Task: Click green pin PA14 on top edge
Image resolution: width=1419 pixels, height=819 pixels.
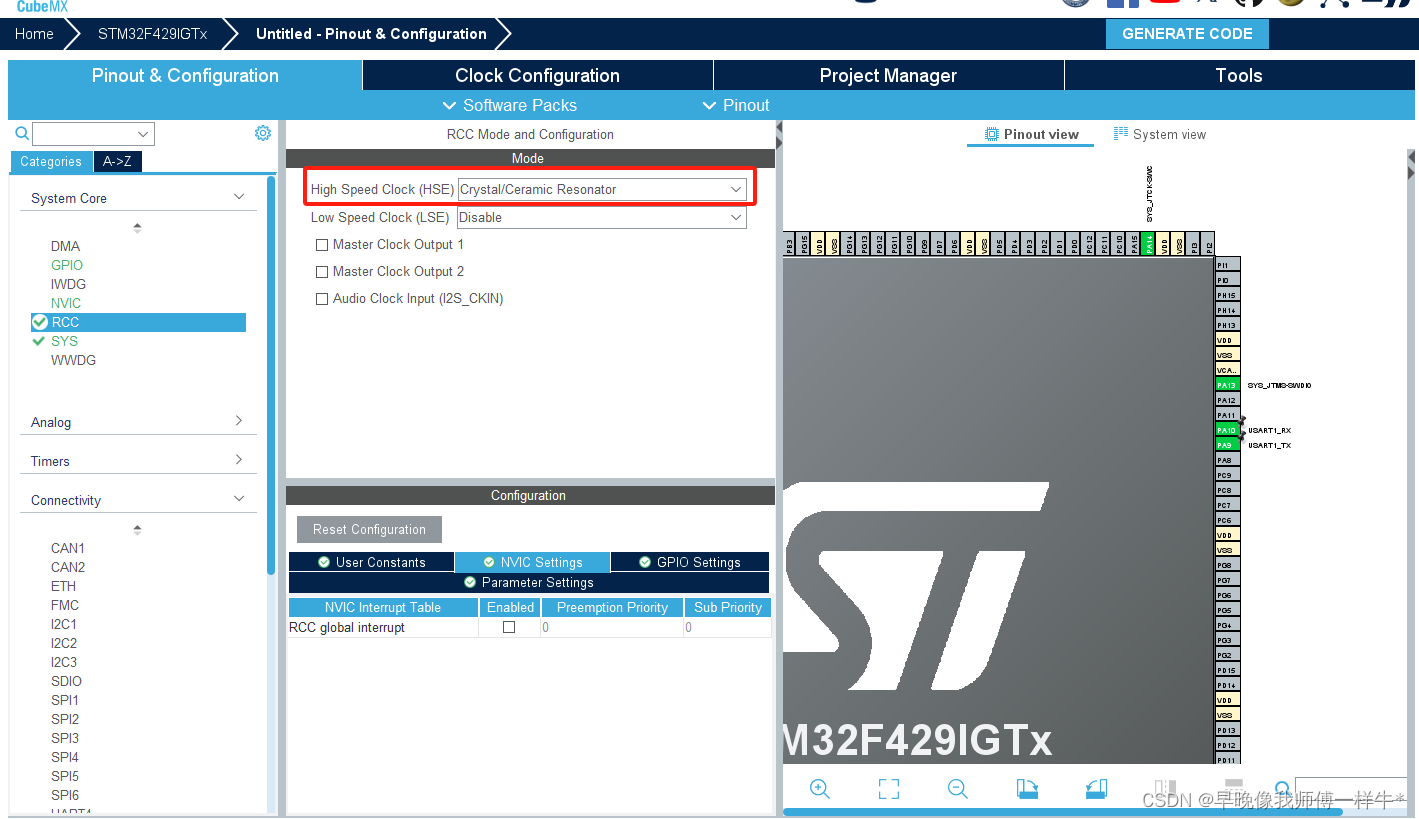Action: tap(1149, 244)
